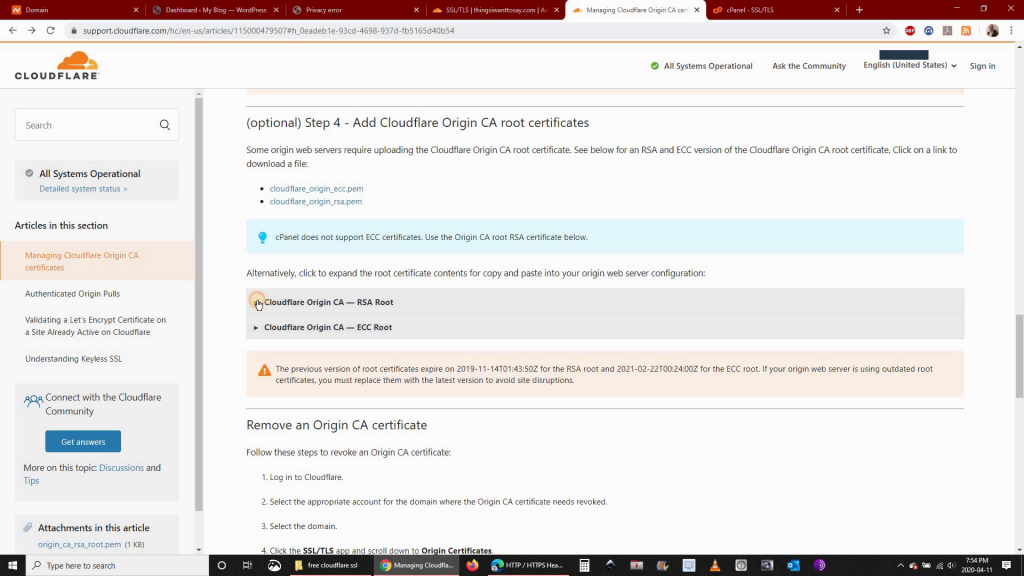Switch to the cPanel - SSL/TLS tab

776,10
